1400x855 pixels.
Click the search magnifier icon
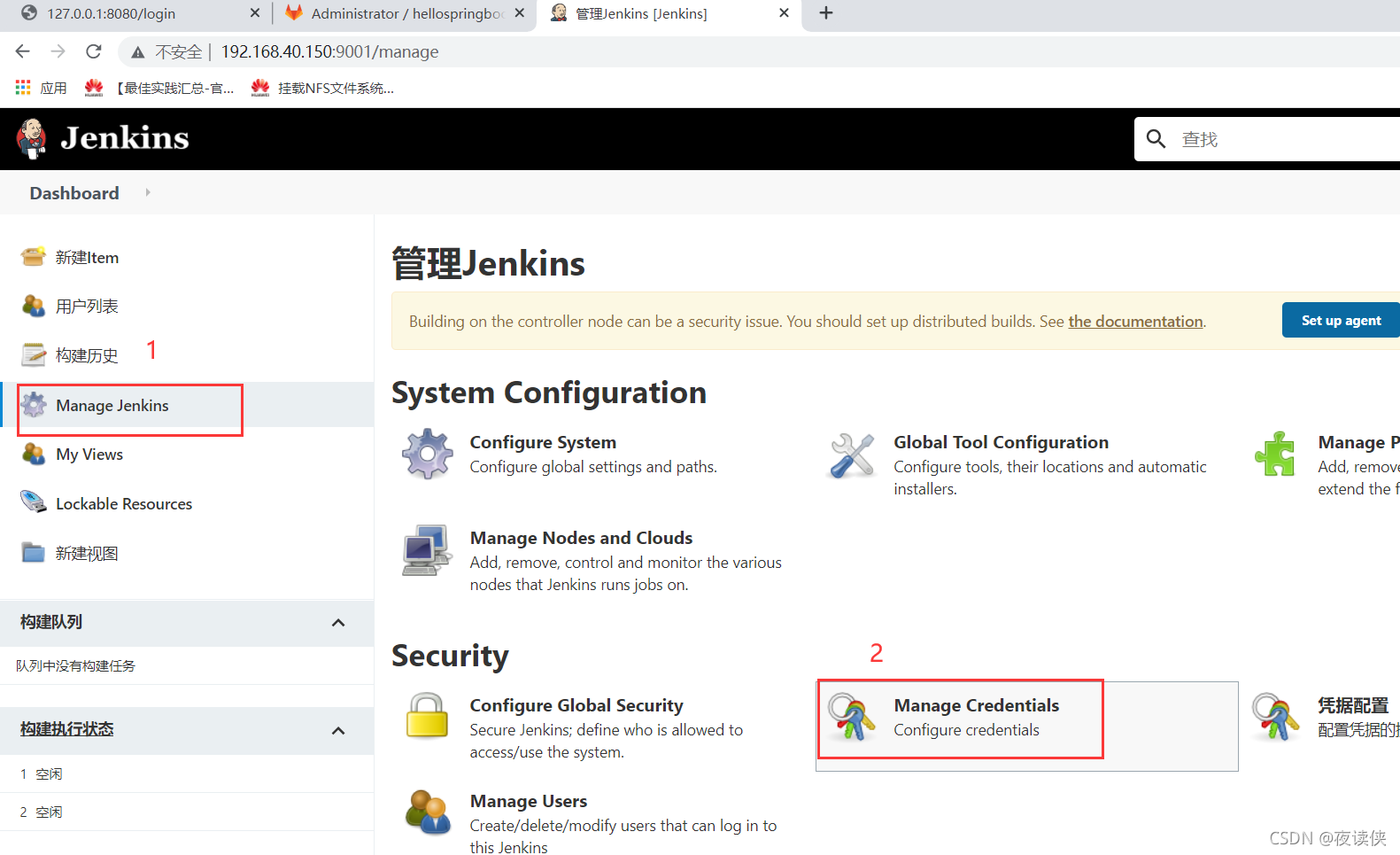[1156, 139]
